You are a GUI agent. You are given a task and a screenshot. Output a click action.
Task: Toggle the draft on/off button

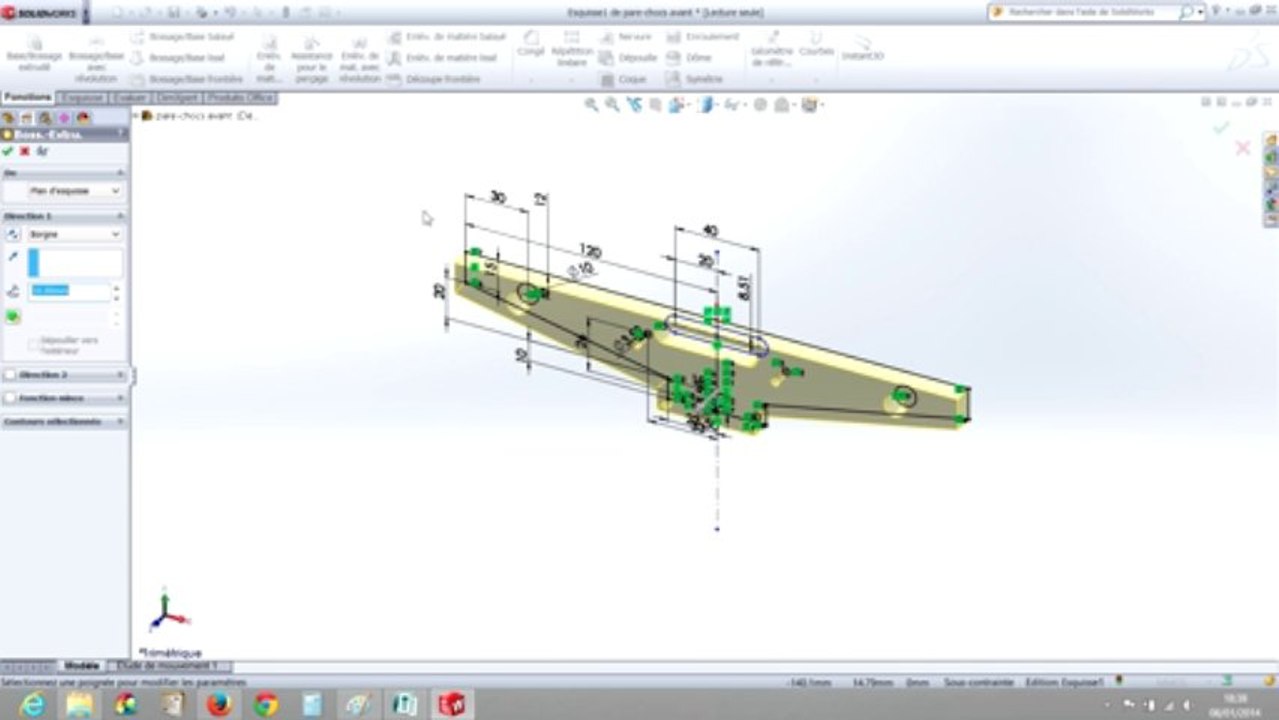coord(13,317)
